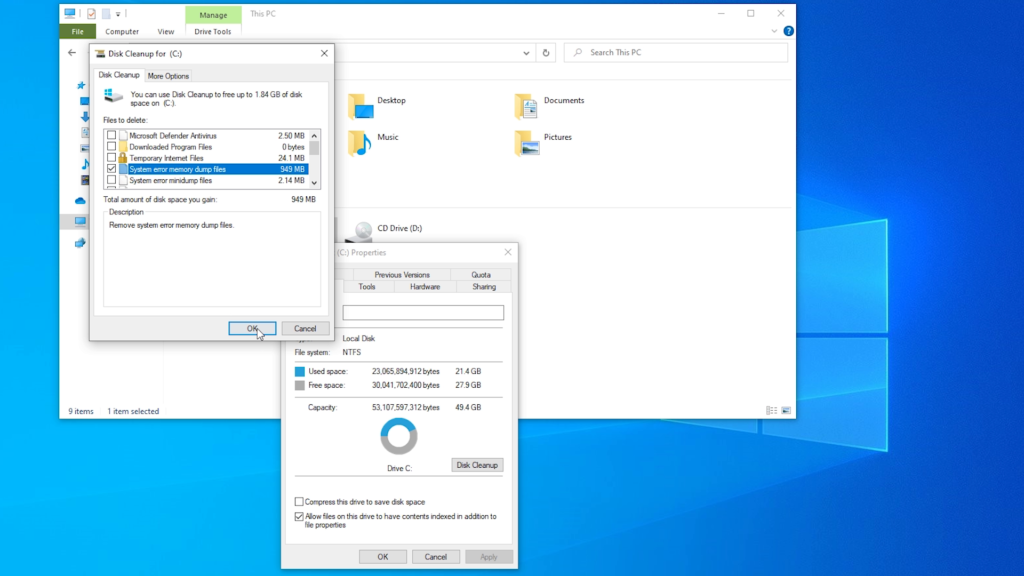Open the File menu tab
This screenshot has height=576, width=1024.
78,31
